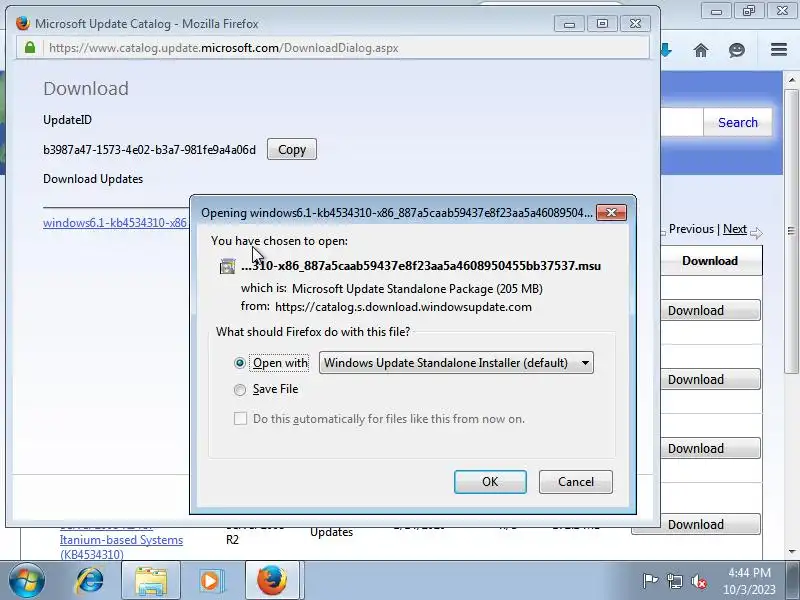800x600 pixels.
Task: Launch Internet Explorer from taskbar
Action: click(89, 581)
